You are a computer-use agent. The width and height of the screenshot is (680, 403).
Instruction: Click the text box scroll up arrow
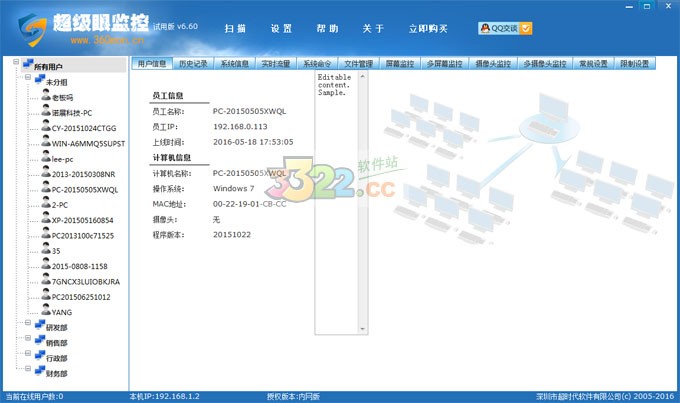pos(363,76)
